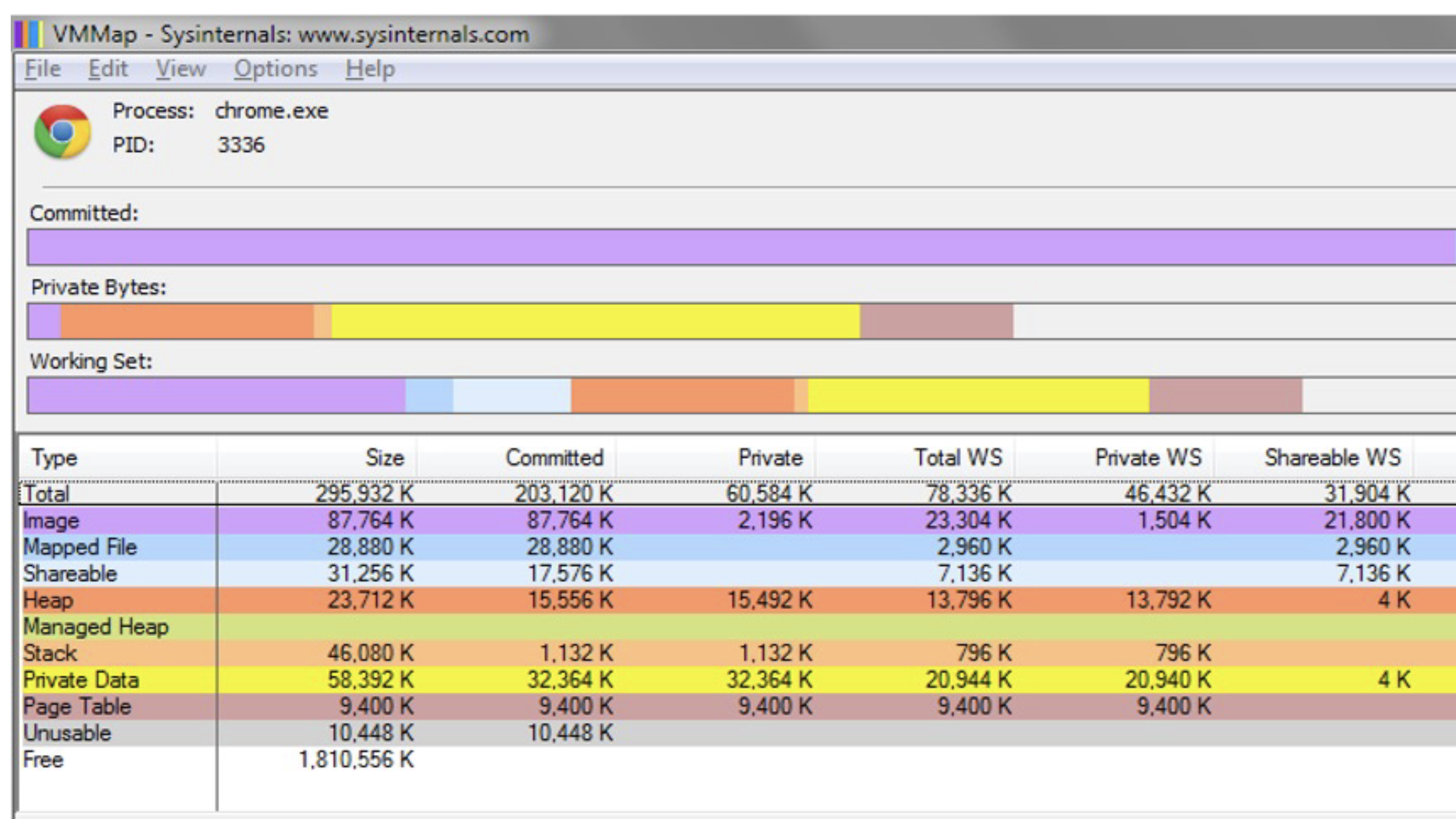Click Free size value 1,810,556 K
This screenshot has height=819, width=1456.
click(x=356, y=760)
